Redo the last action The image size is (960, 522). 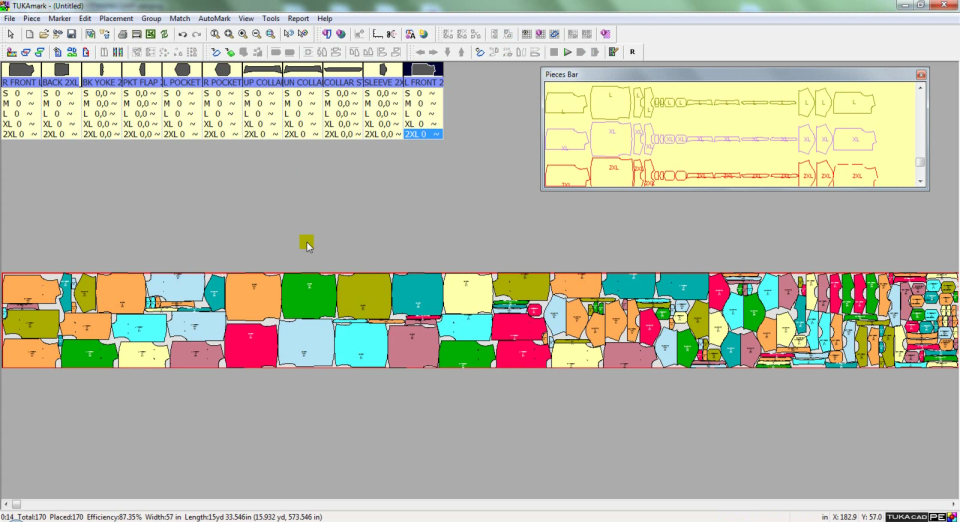pos(197,34)
